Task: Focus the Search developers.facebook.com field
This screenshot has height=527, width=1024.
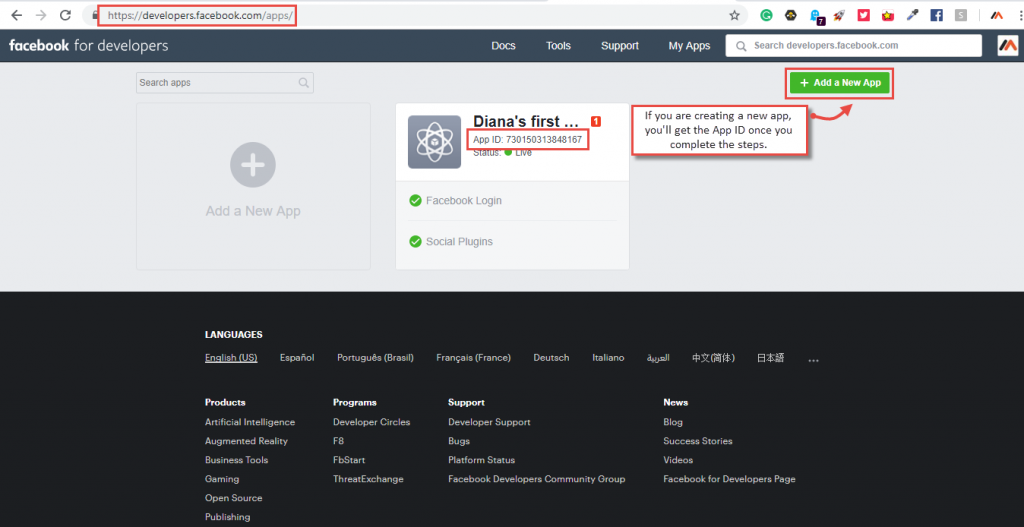Action: (x=854, y=46)
